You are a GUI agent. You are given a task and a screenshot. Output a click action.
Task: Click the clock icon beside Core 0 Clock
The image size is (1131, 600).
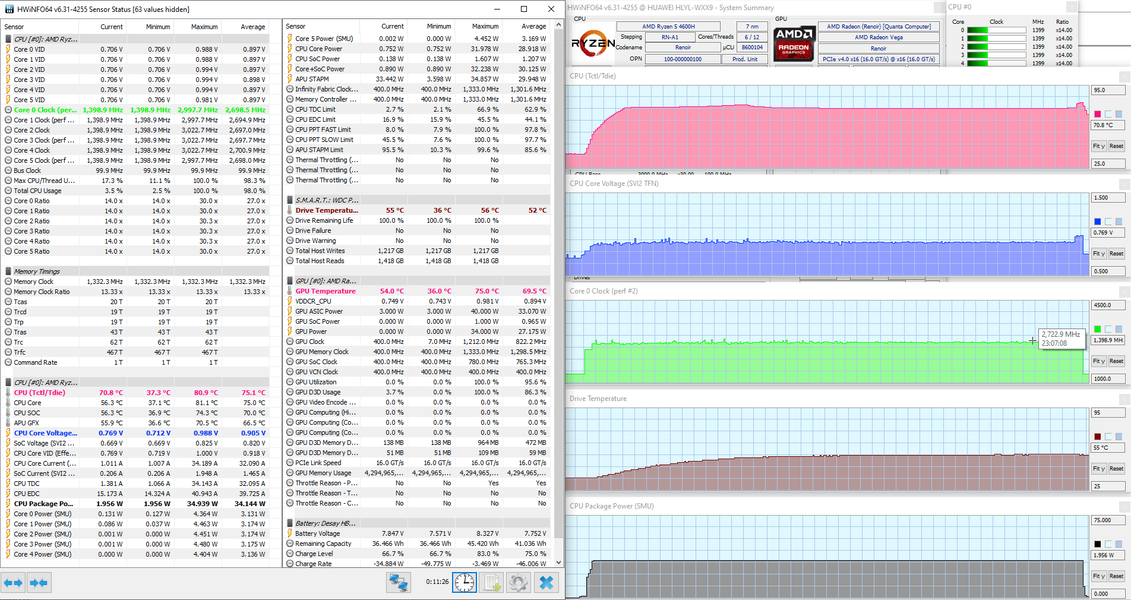pos(8,110)
